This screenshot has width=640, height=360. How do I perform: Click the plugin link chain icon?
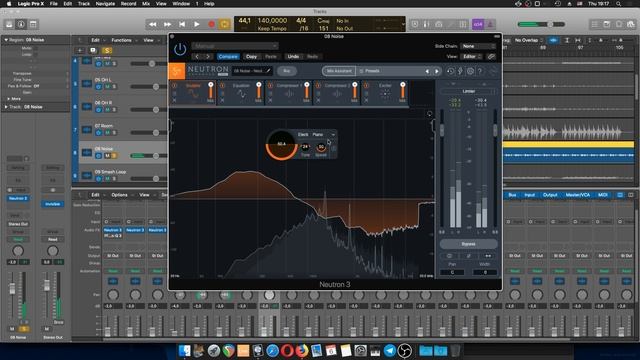(x=491, y=56)
